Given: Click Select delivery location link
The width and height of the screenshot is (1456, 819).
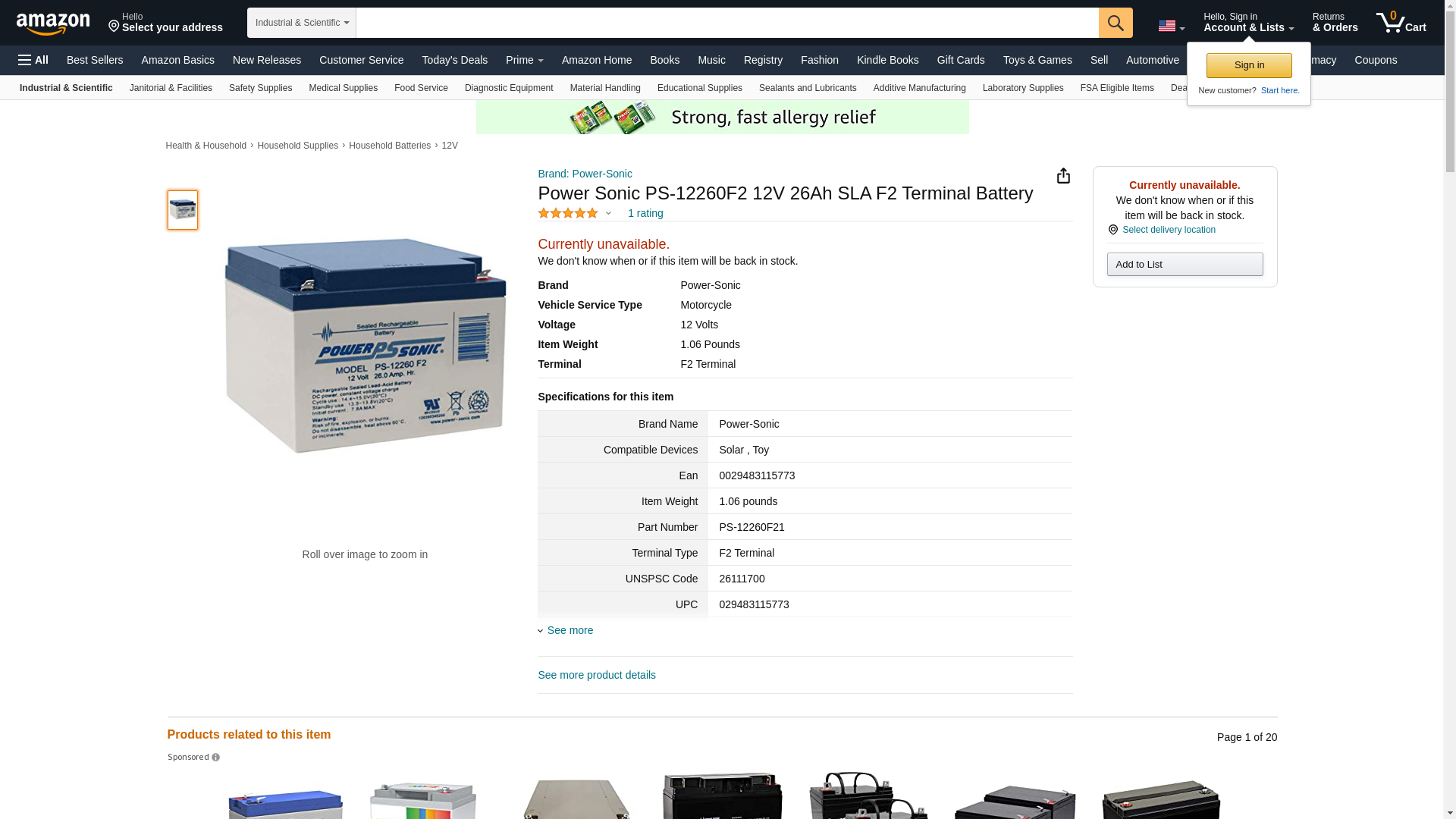Looking at the screenshot, I should 1168,230.
